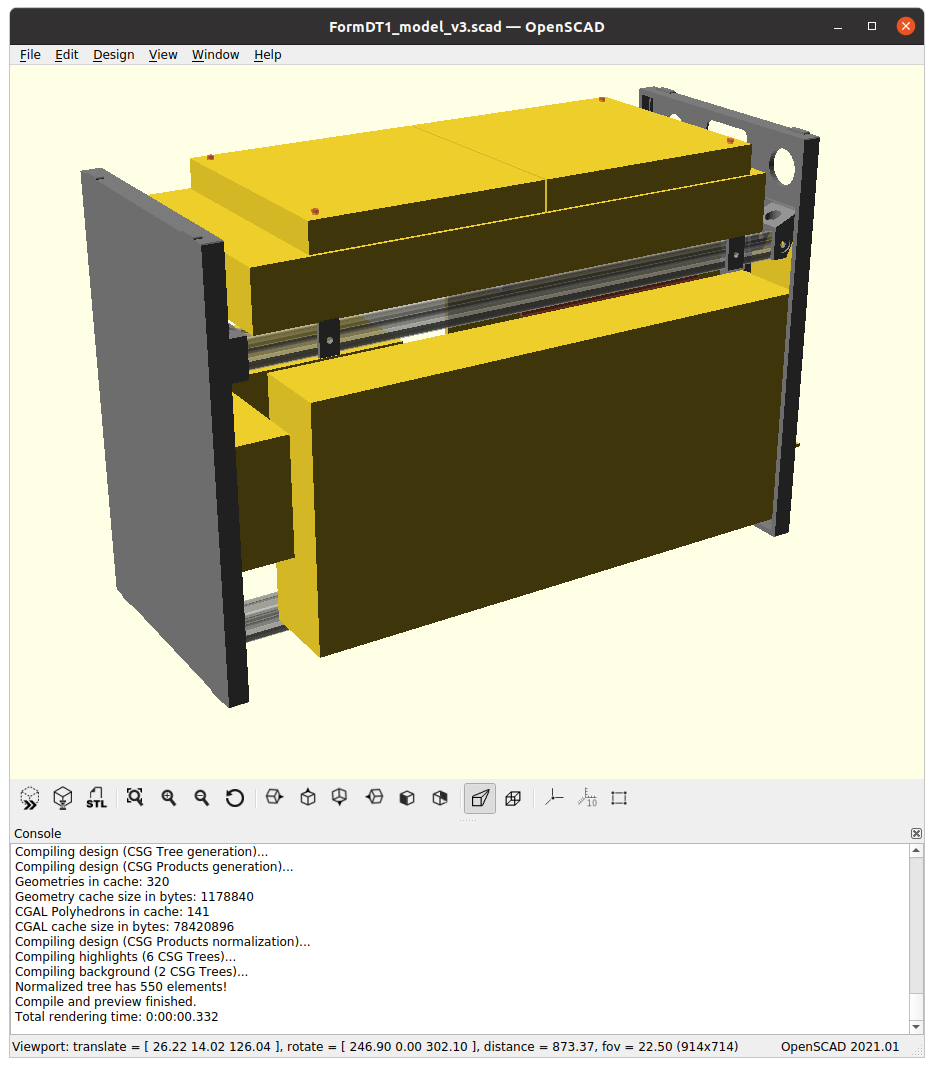Click 'OpenSCAD 2021.01' version label
Image resolution: width=934 pixels, height=1067 pixels.
(x=840, y=1047)
